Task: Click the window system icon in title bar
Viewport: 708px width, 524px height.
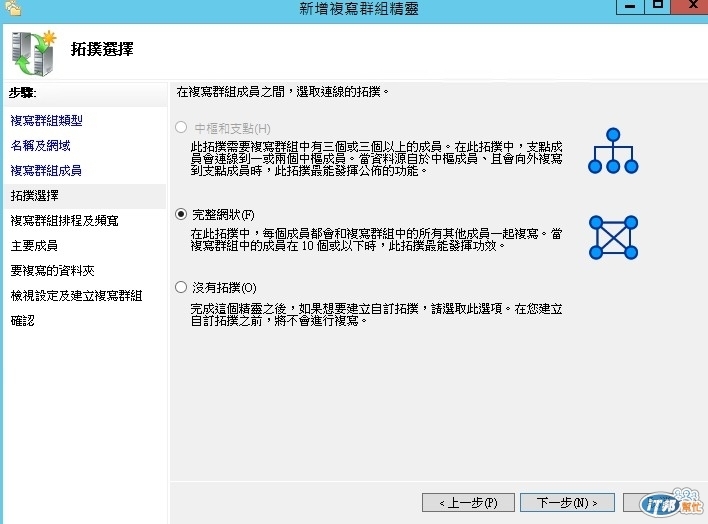Action: click(13, 8)
